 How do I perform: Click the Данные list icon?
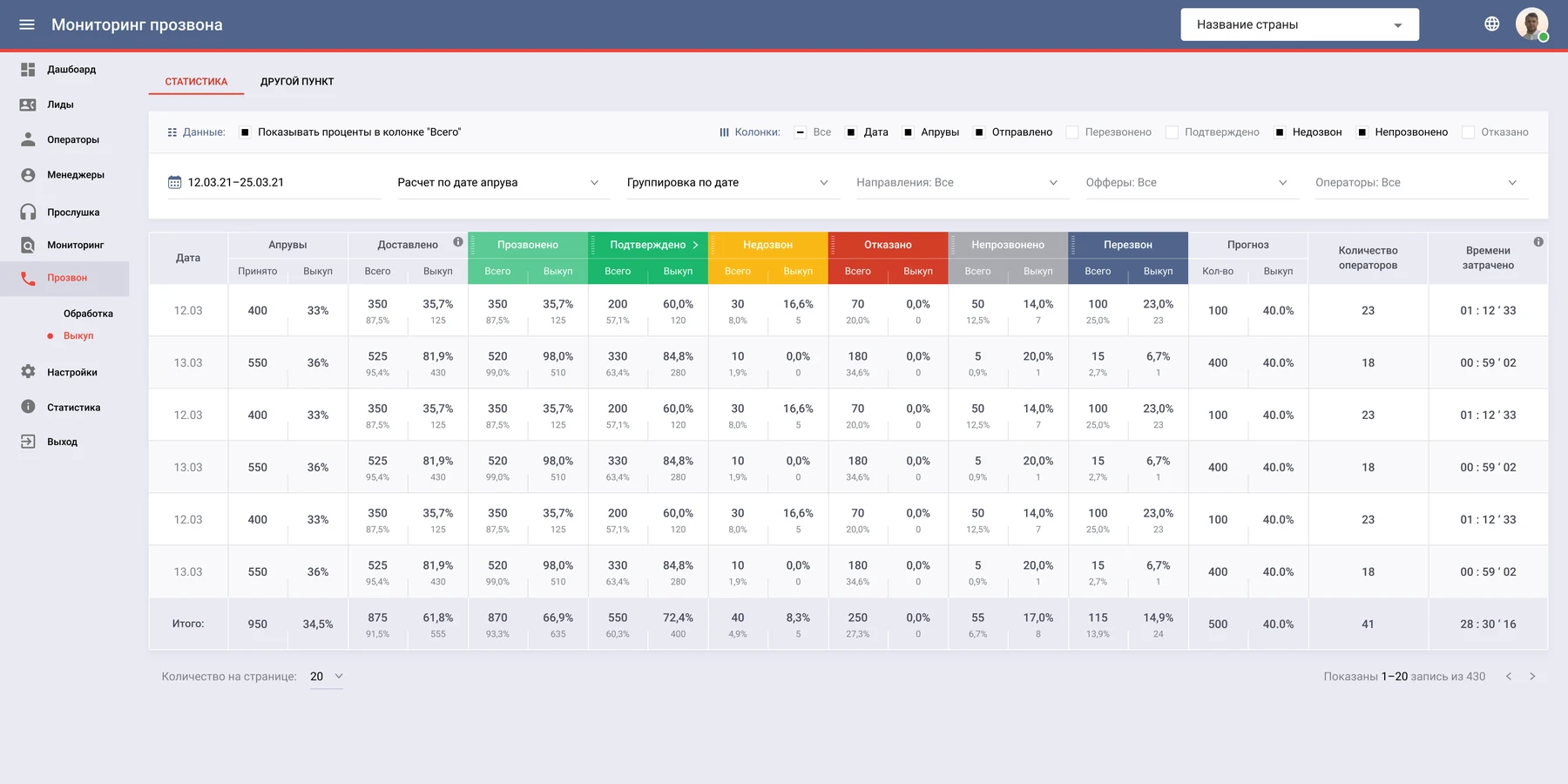click(x=172, y=132)
